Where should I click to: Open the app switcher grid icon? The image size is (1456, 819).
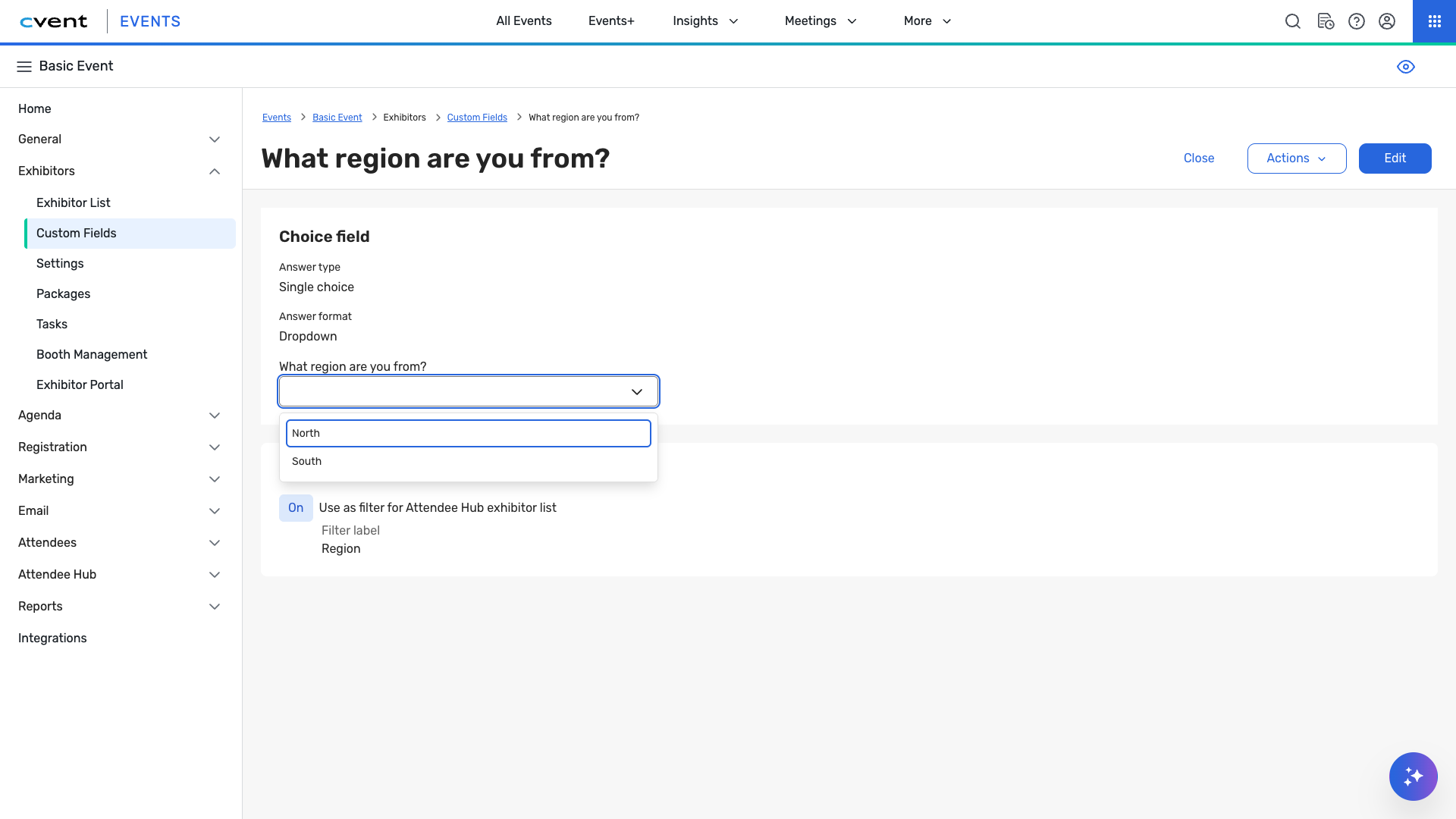pyautogui.click(x=1434, y=21)
